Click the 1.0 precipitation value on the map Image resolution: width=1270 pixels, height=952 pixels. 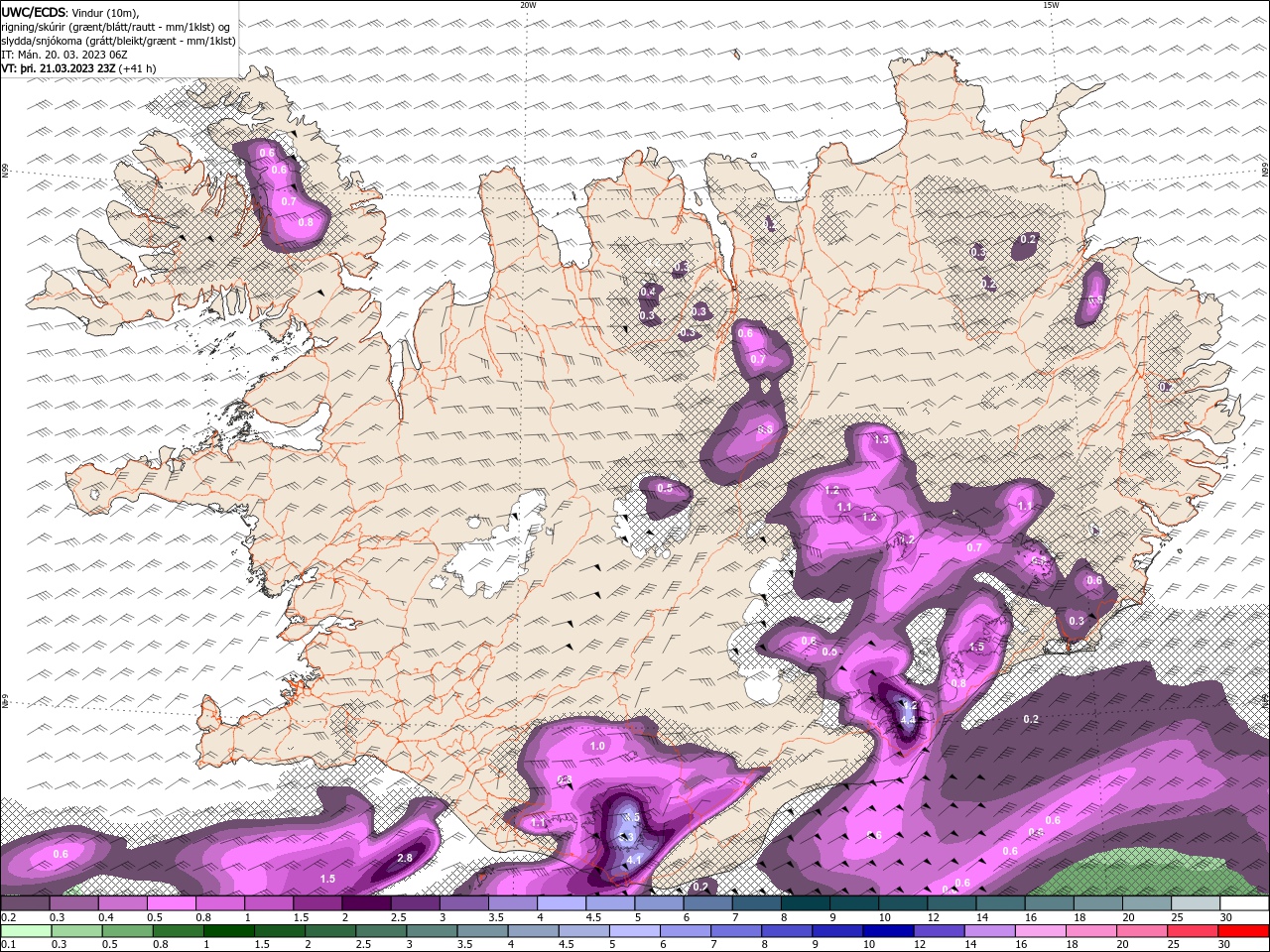coord(597,746)
